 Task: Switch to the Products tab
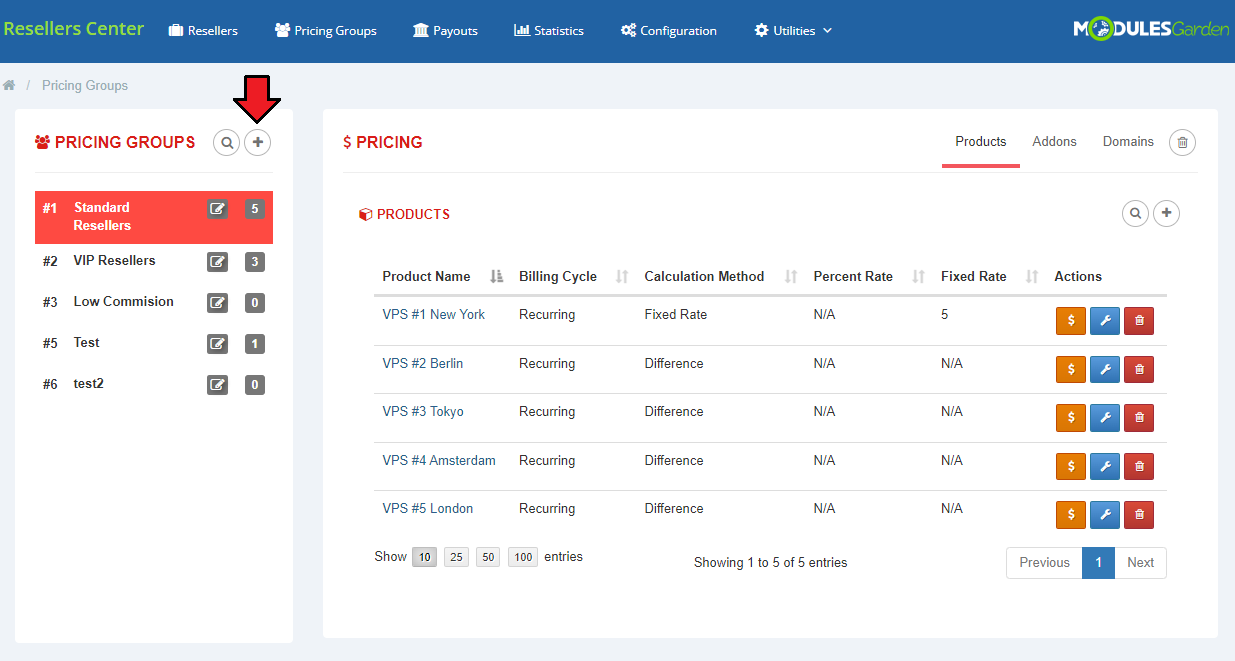[x=980, y=142]
